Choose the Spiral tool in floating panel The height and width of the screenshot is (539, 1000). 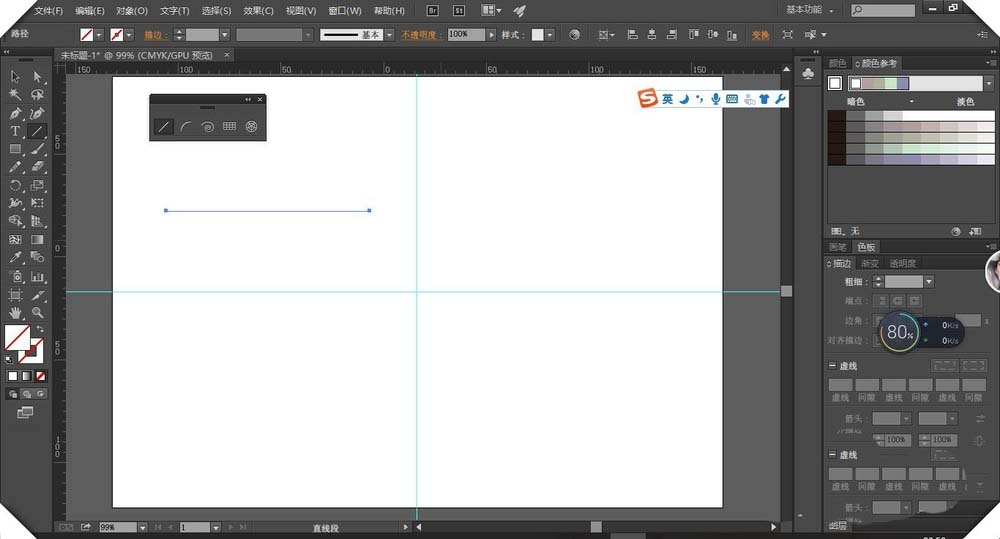207,127
